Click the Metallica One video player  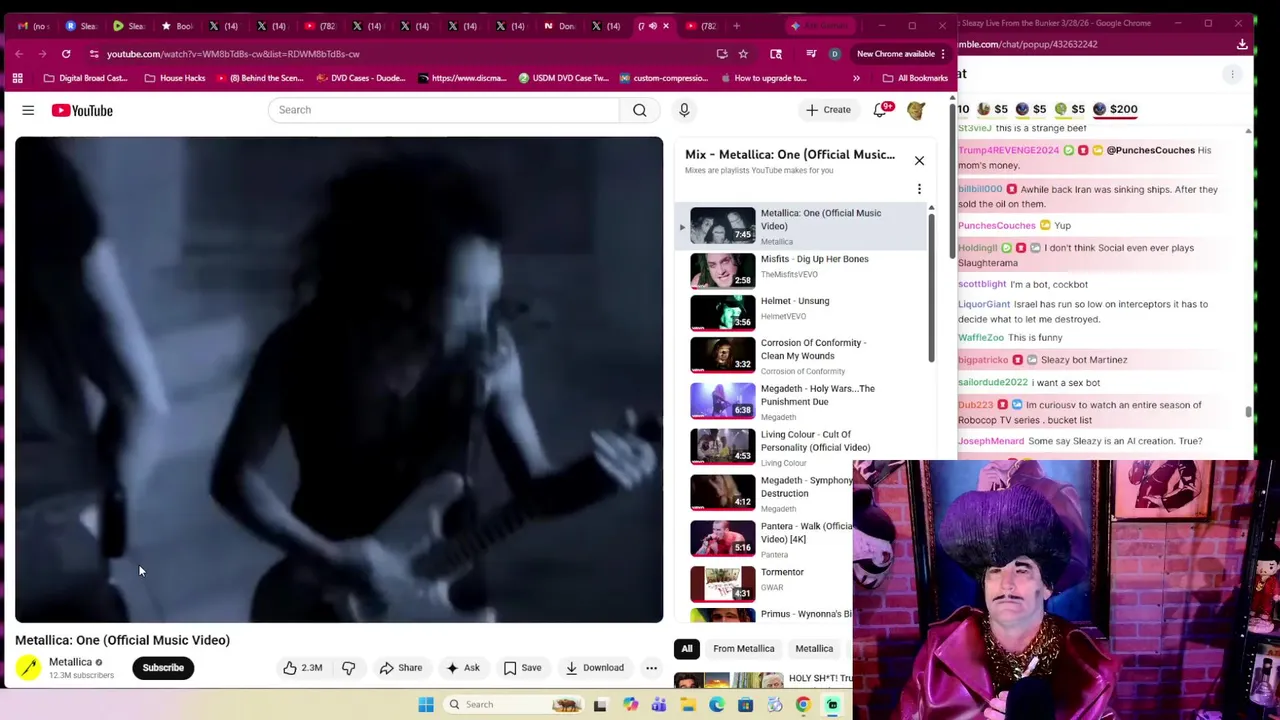point(339,380)
